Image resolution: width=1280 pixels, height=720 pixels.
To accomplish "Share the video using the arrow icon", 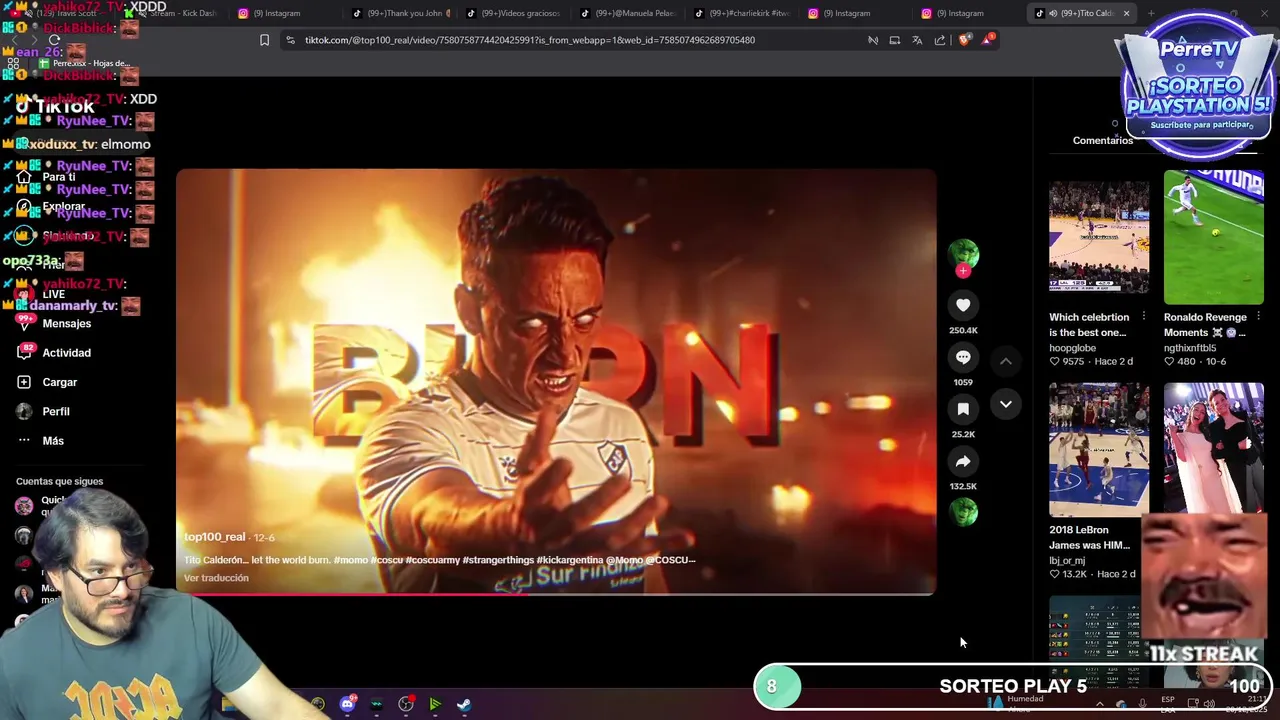I will click(963, 461).
